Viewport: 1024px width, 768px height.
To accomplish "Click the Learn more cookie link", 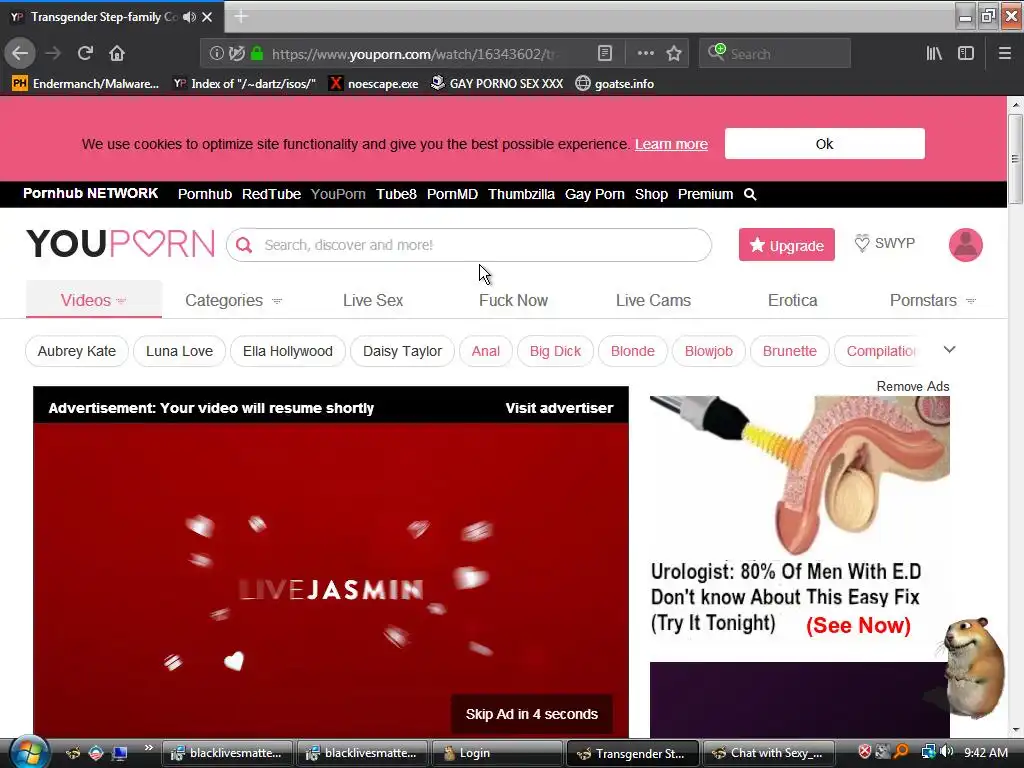I will tap(671, 144).
